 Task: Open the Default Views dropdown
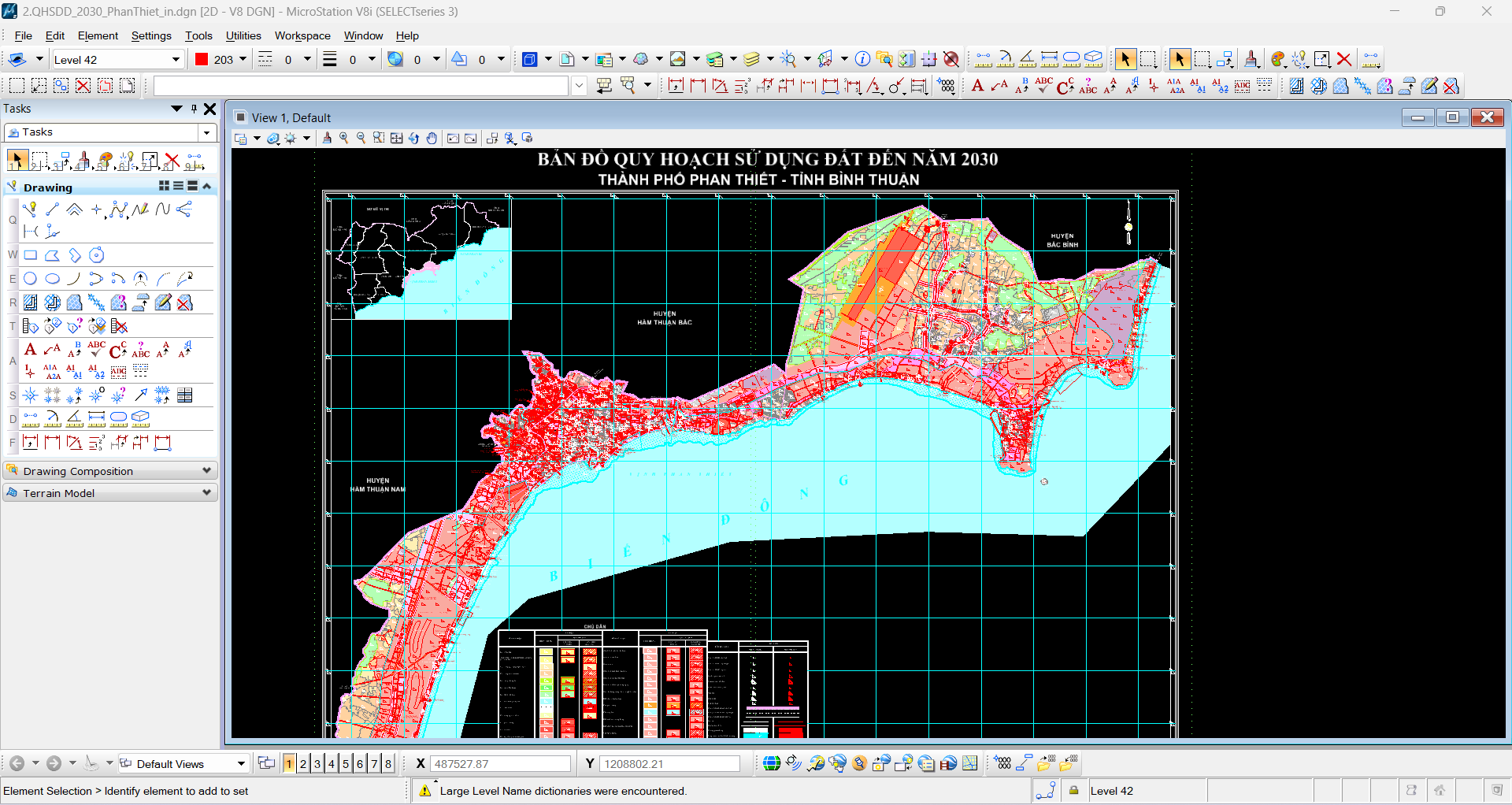click(x=241, y=763)
